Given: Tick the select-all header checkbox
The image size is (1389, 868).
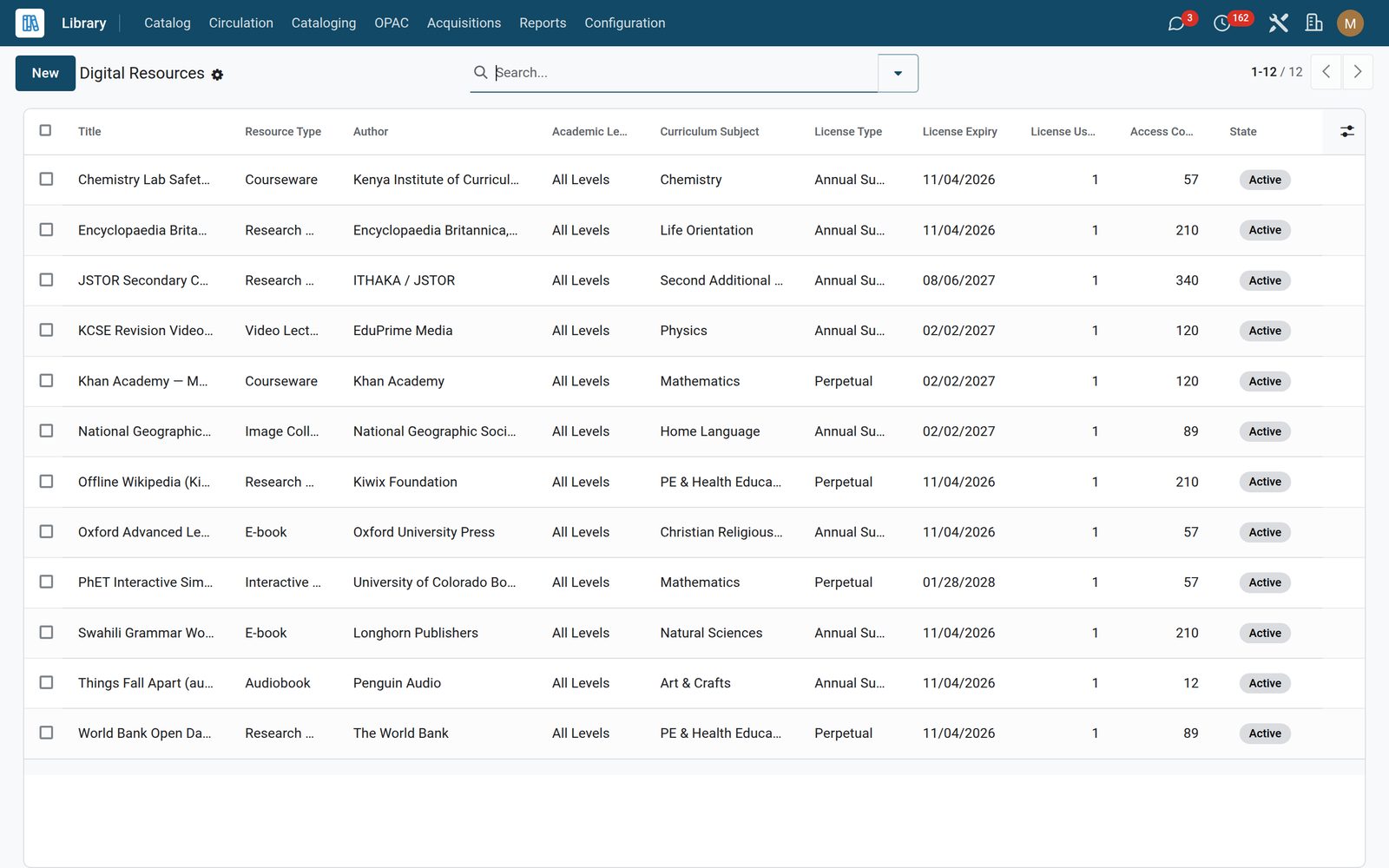Looking at the screenshot, I should point(46,130).
